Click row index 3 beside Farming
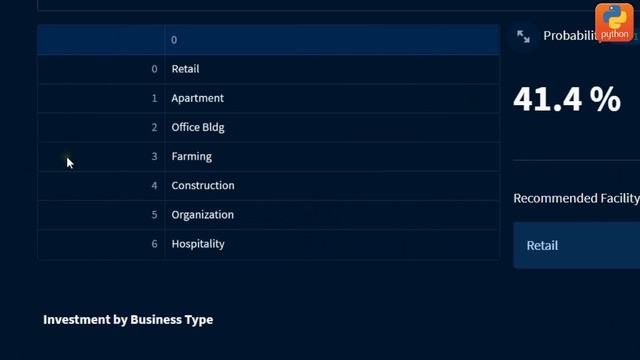 tap(101, 156)
